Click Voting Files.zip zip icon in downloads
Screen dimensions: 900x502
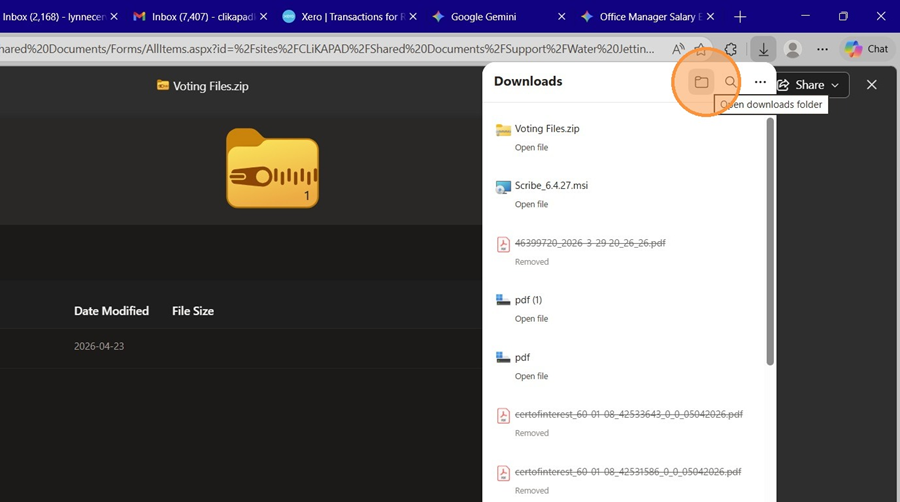point(503,130)
